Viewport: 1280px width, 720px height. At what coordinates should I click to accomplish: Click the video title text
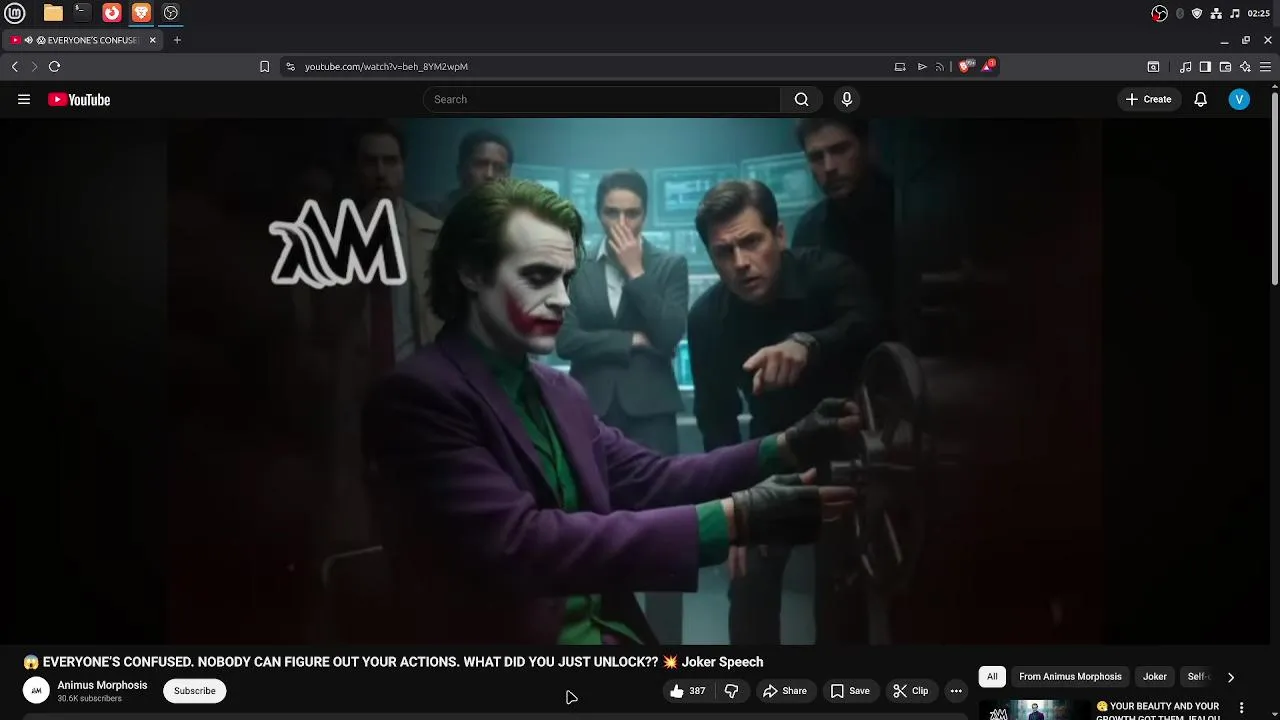click(393, 662)
